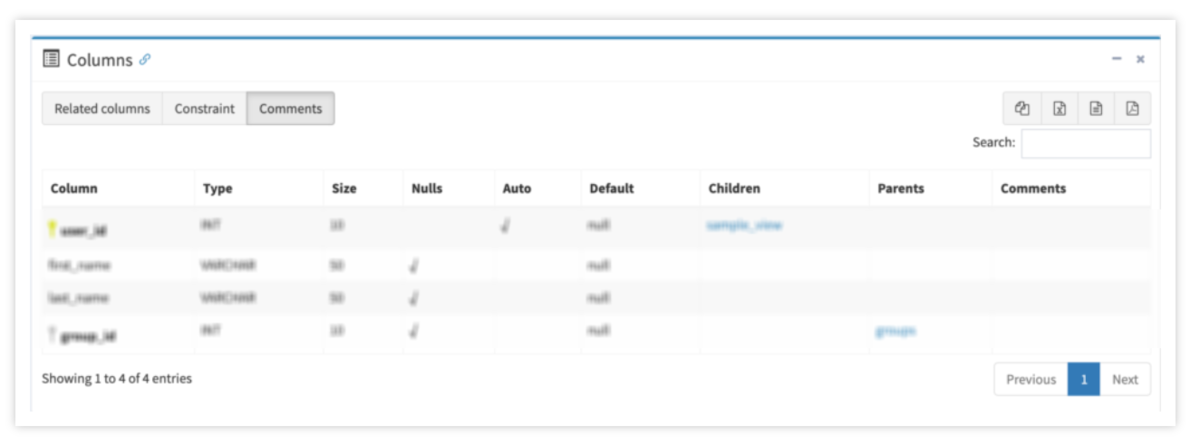Toggle the Constraint button
This screenshot has width=1200, height=446.
pyautogui.click(x=205, y=108)
